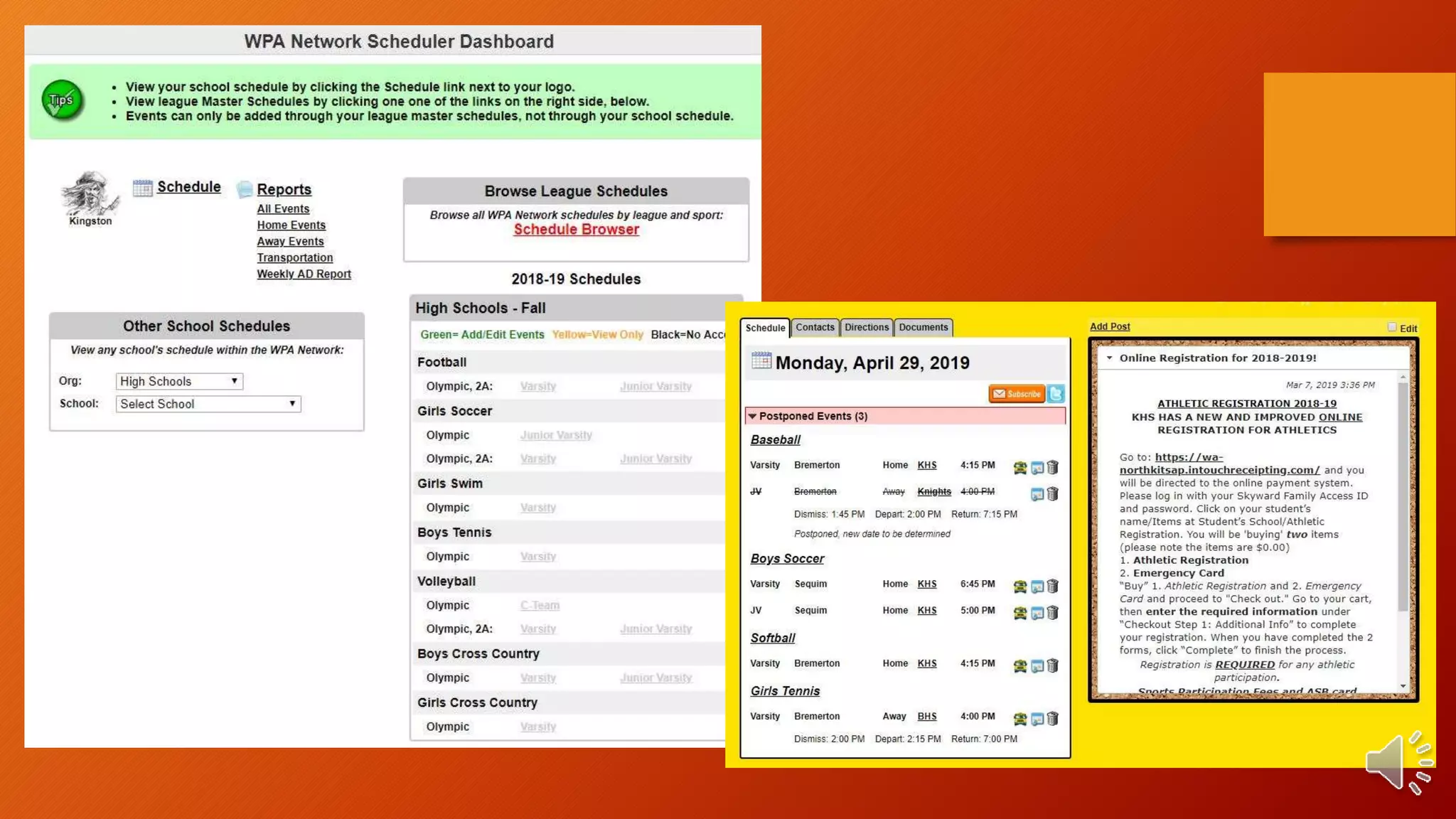Viewport: 1456px width, 819px height.
Task: Open the Select School dropdown
Action: (208, 405)
